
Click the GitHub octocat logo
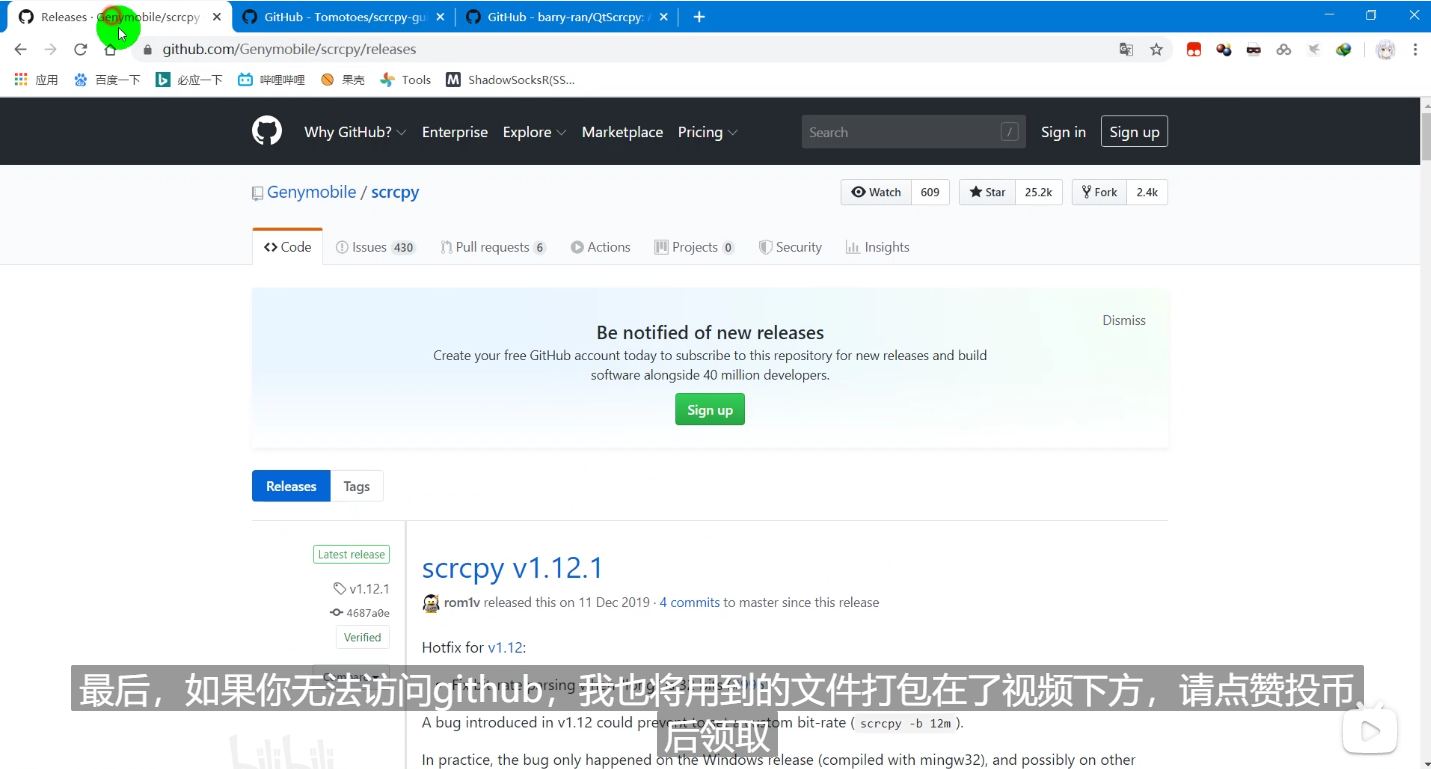[266, 130]
